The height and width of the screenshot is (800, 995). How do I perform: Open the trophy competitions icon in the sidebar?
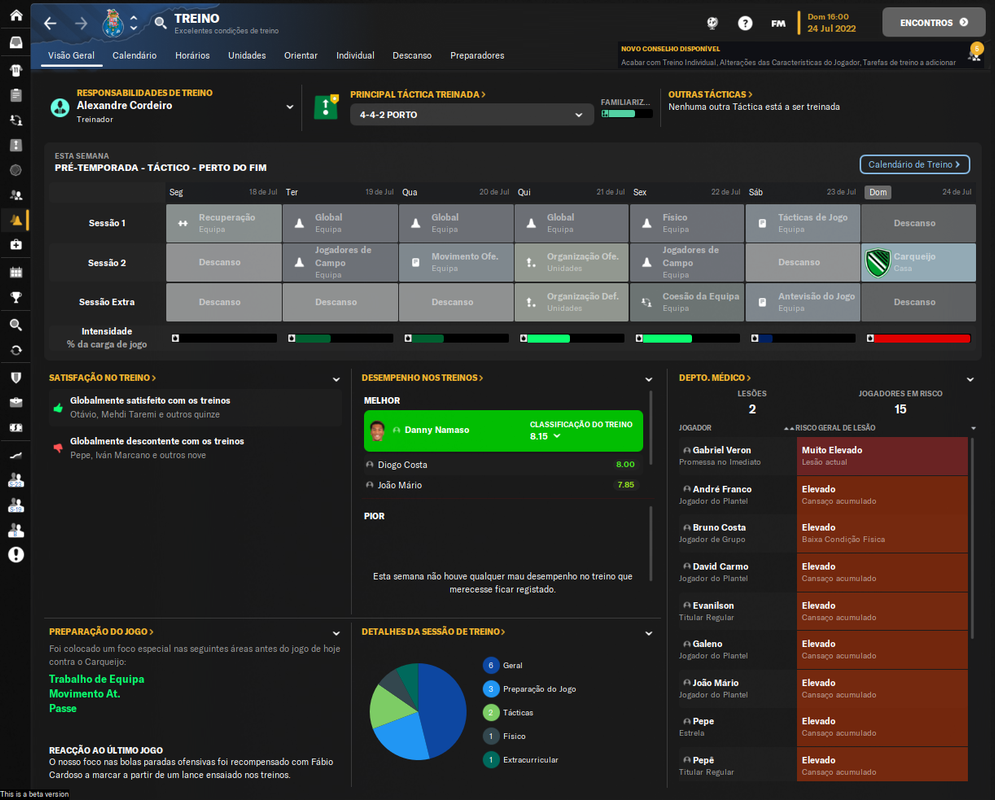tap(16, 298)
